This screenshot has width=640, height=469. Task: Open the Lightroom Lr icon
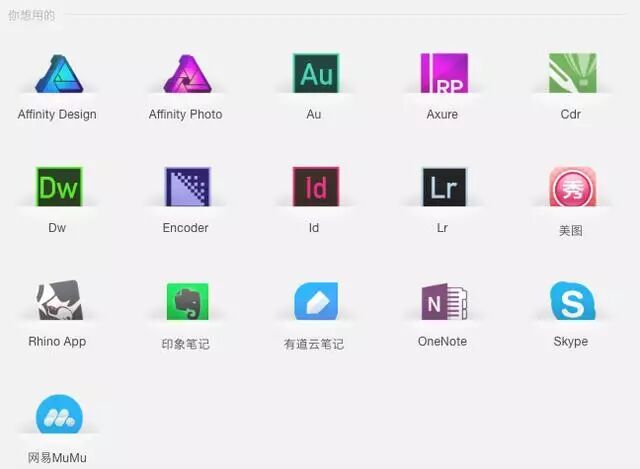click(x=444, y=187)
